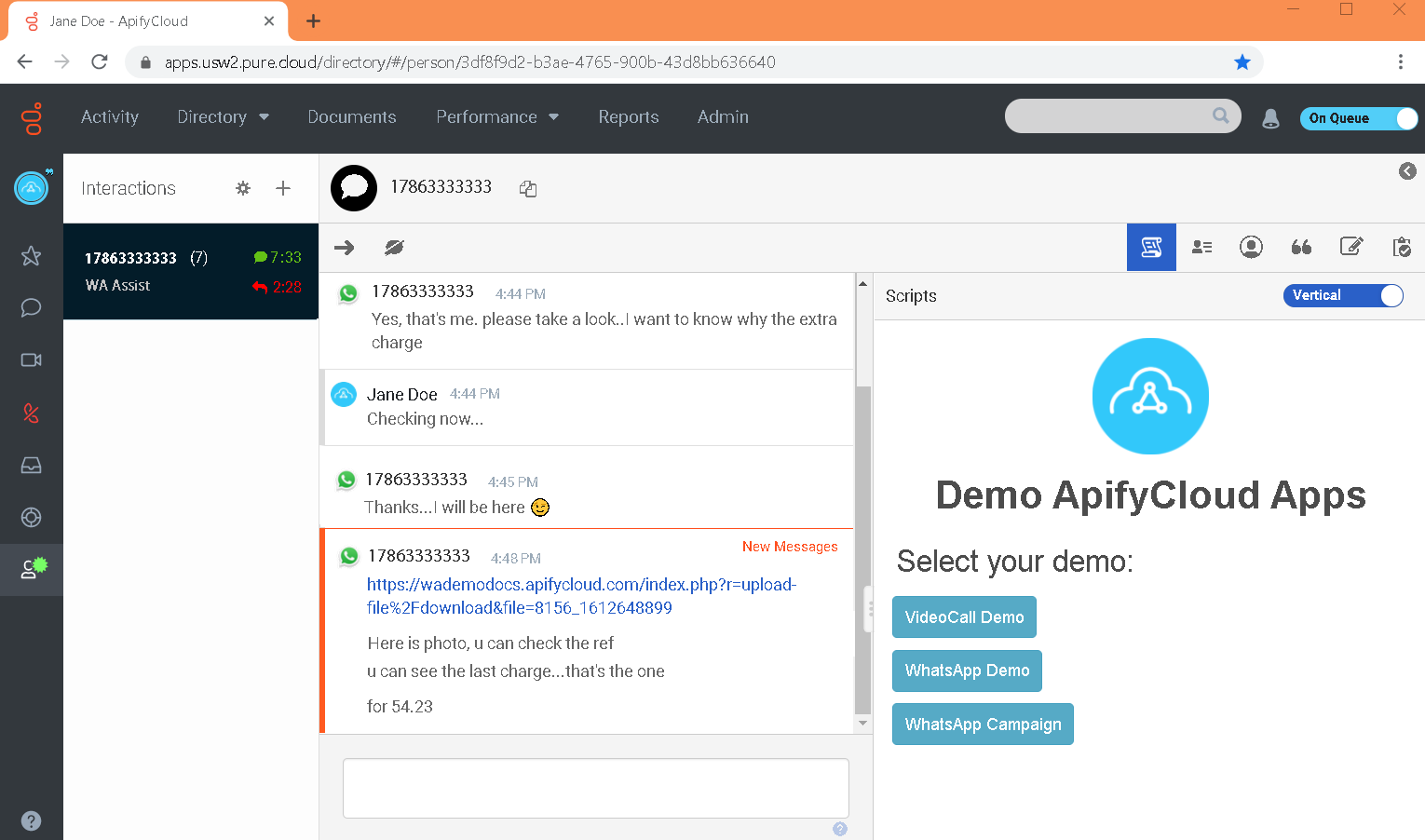1425x840 pixels.
Task: Open Interactions settings gear
Action: point(243,188)
